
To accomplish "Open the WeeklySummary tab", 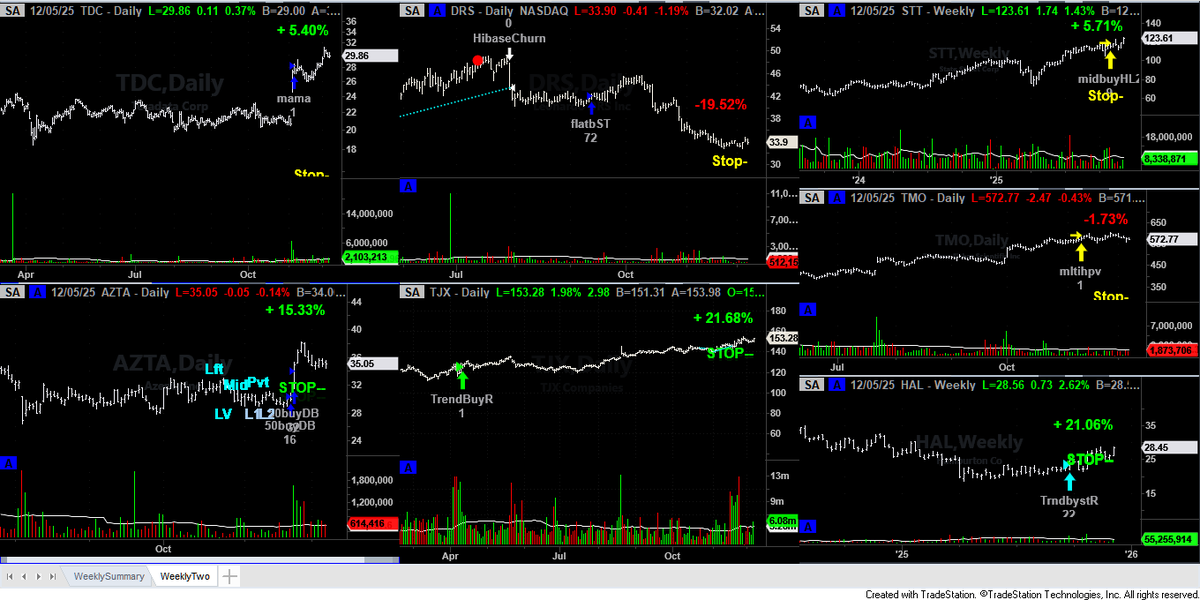I will click(109, 576).
